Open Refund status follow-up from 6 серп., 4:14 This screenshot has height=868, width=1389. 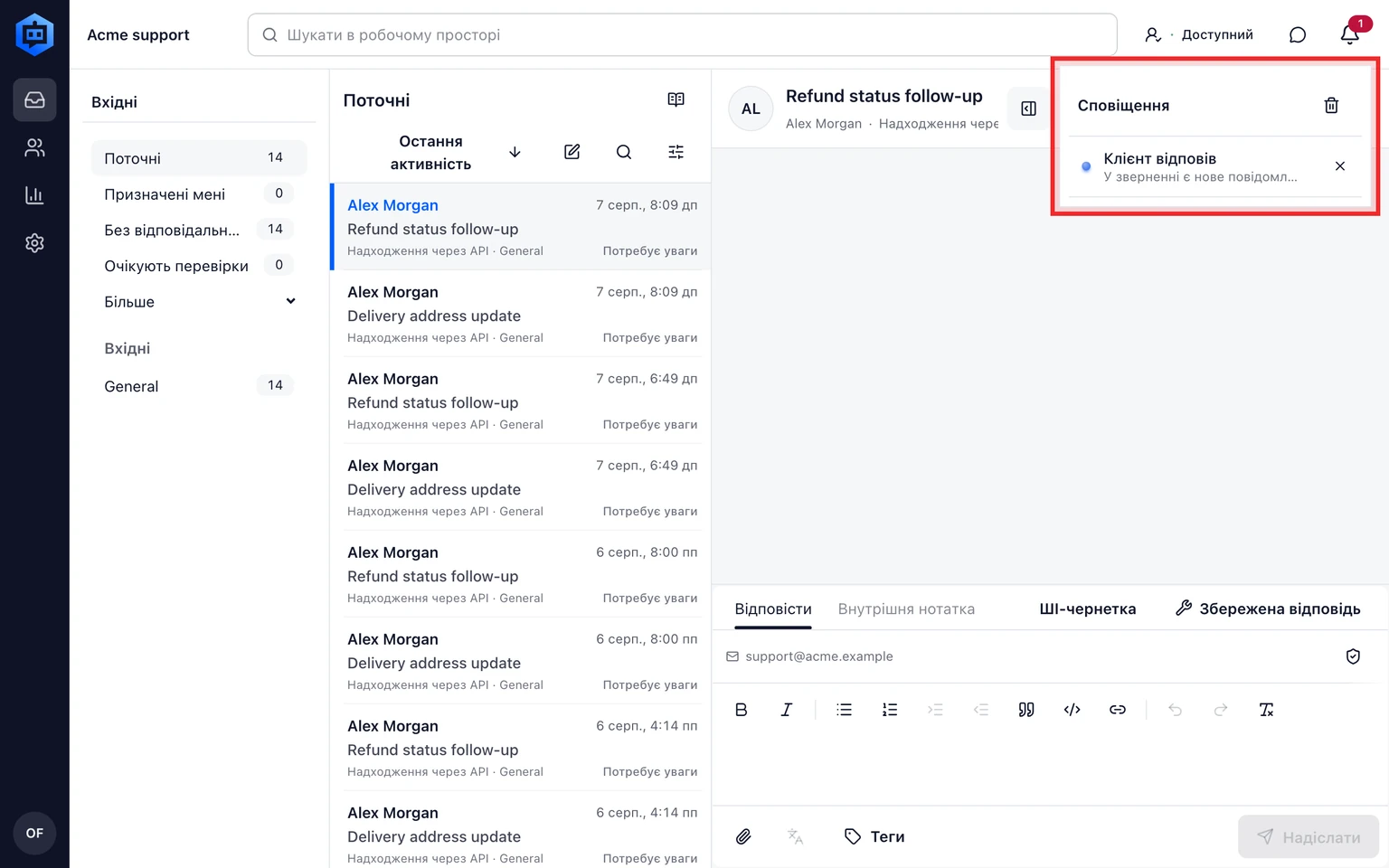(521, 748)
